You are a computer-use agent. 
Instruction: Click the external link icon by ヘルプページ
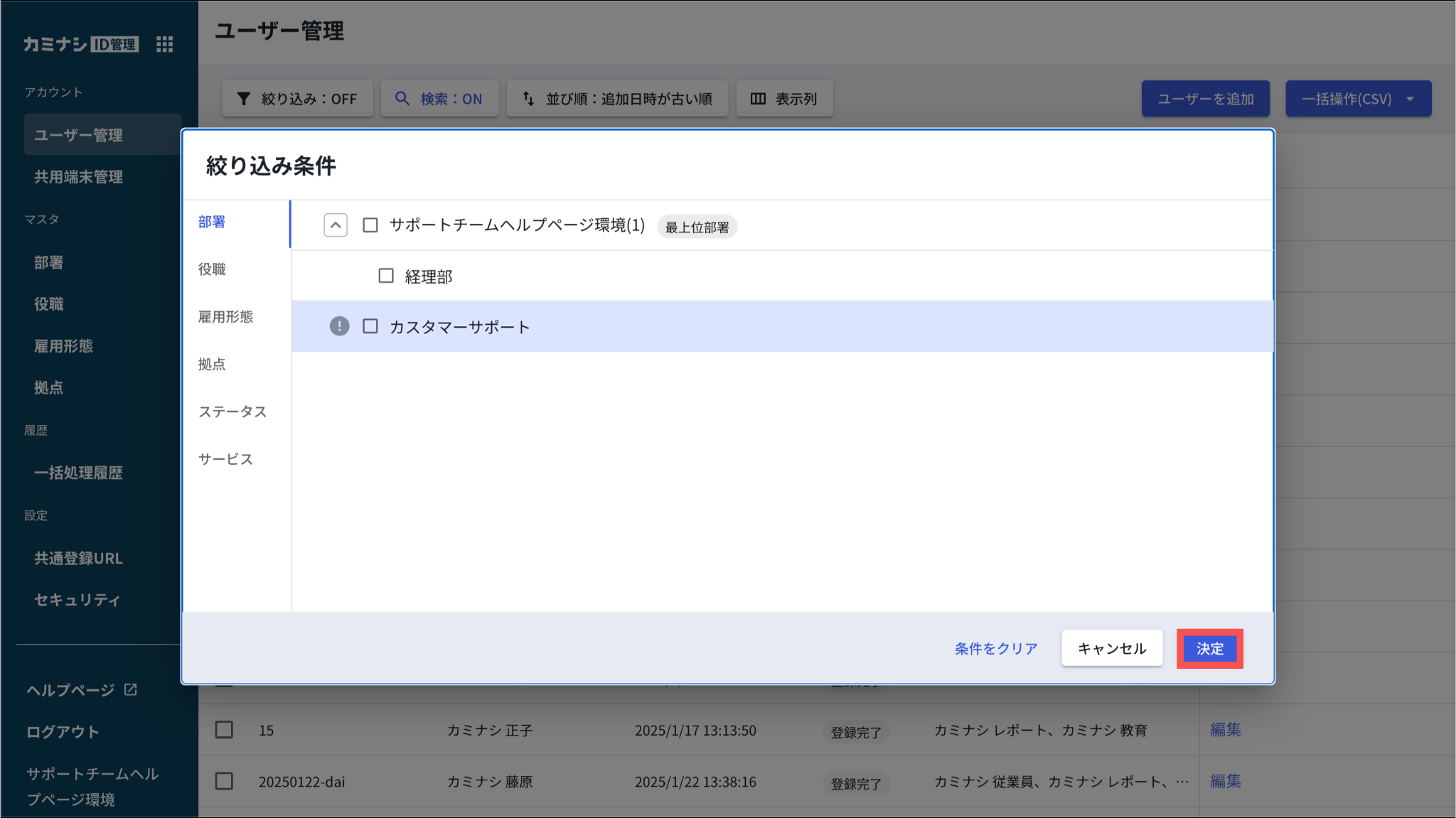(x=131, y=689)
